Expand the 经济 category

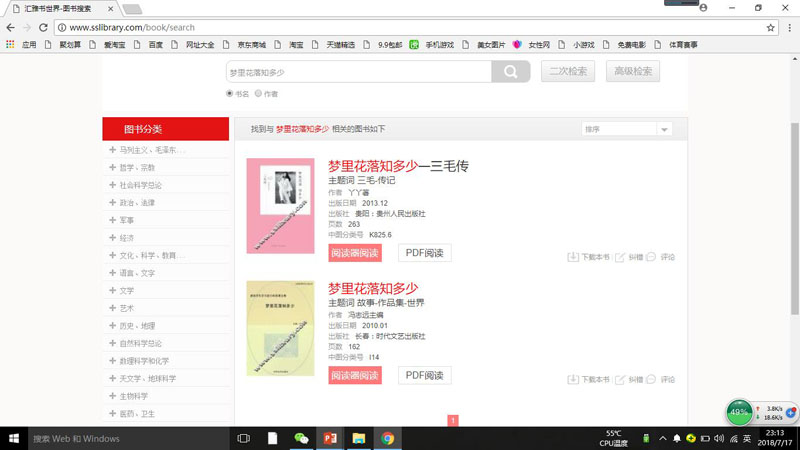coord(112,238)
